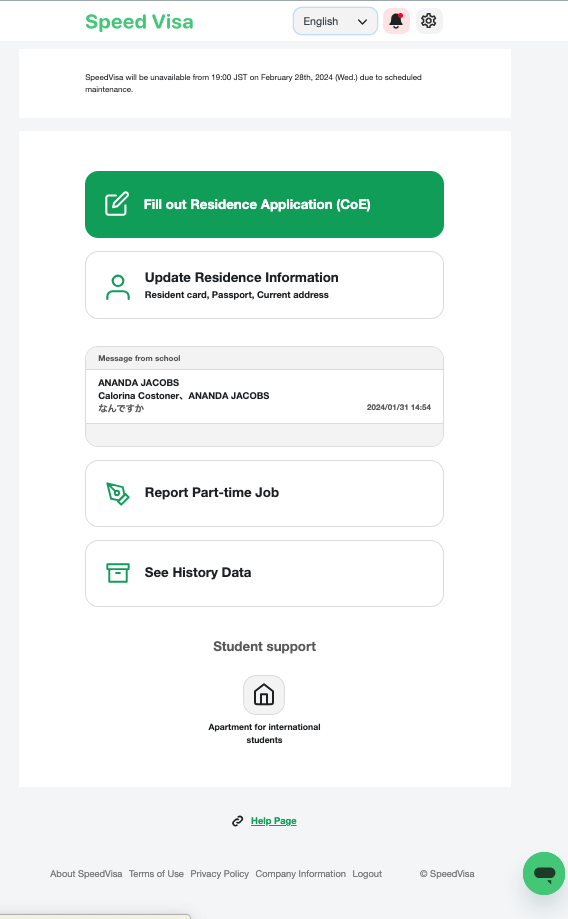The image size is (568, 919).
Task: Click Terms of Use in footer
Action: coord(157,874)
